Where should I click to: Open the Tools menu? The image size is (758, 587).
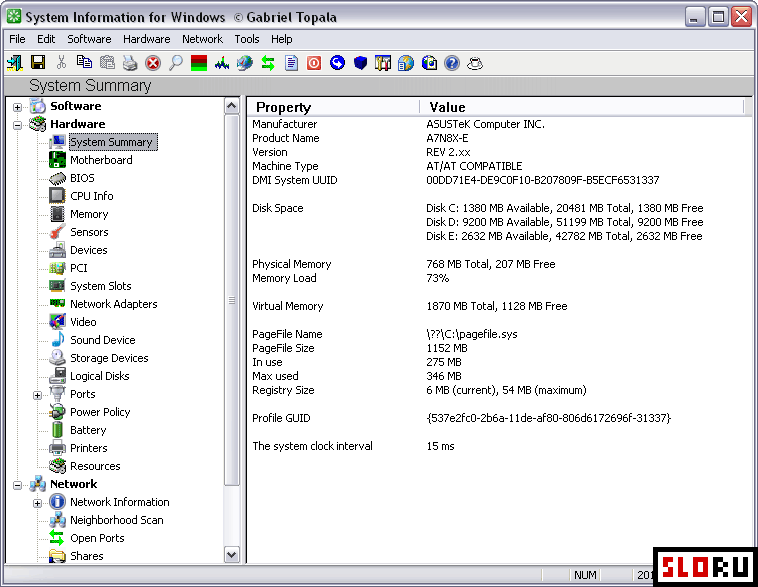[x=247, y=39]
